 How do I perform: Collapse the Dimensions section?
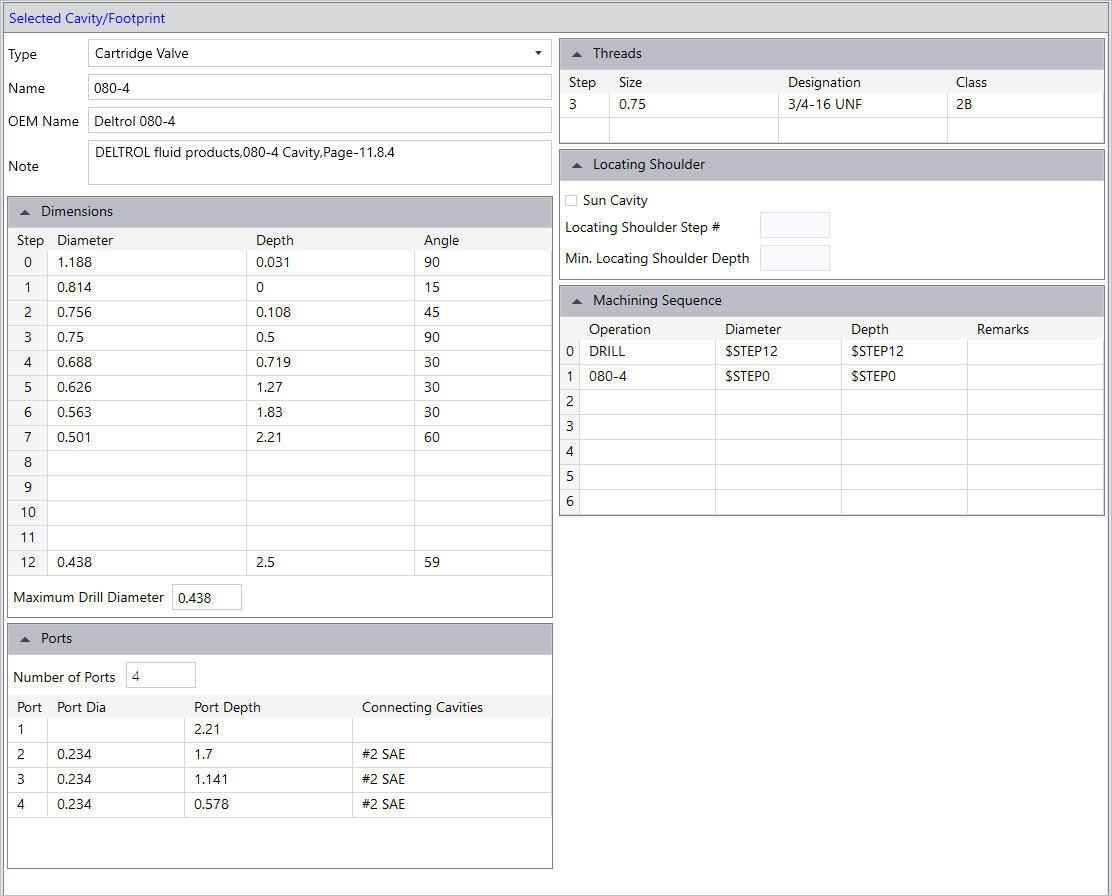click(25, 212)
